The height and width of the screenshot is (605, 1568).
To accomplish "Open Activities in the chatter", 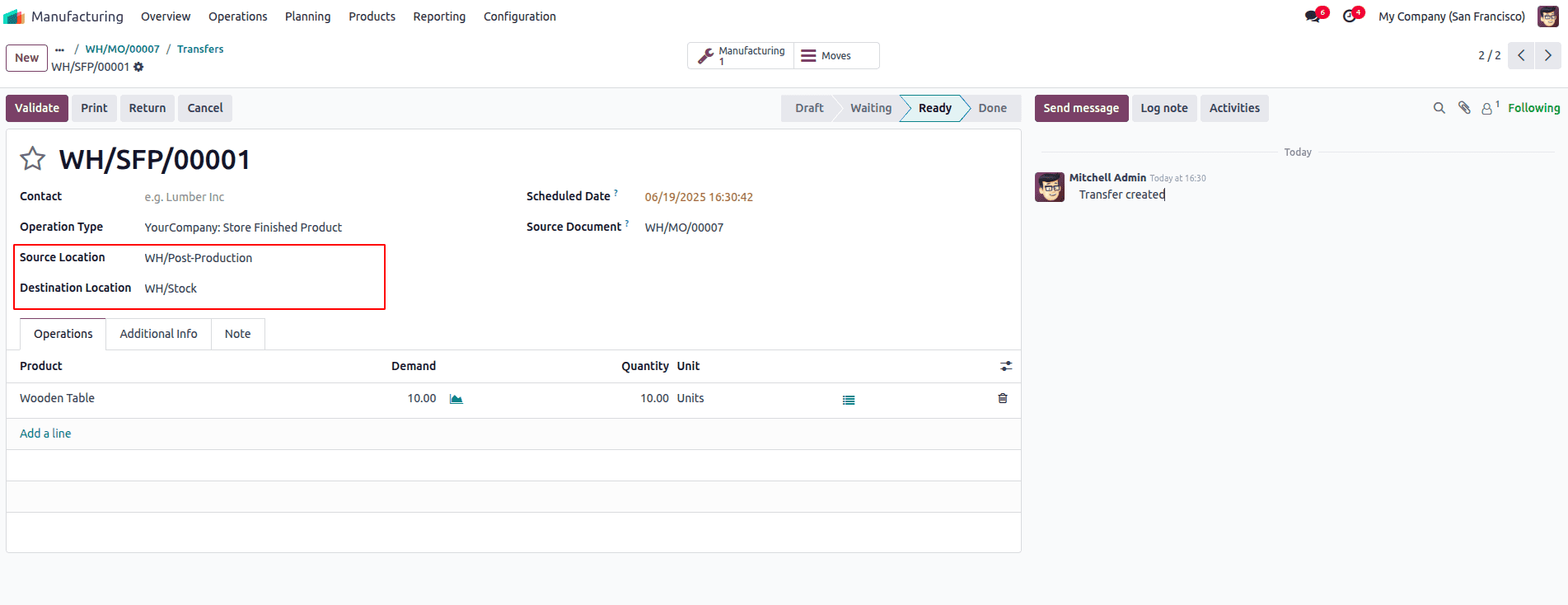I will [1234, 108].
